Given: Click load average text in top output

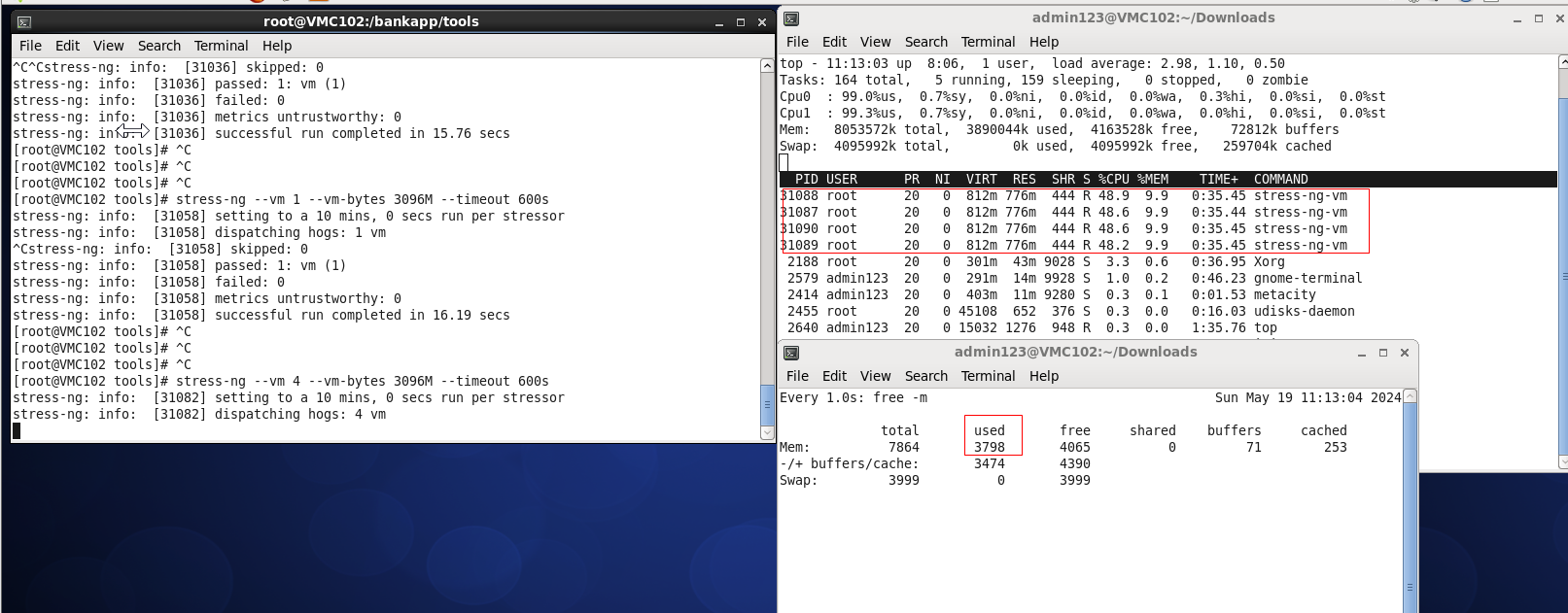Looking at the screenshot, I should pos(1168,63).
